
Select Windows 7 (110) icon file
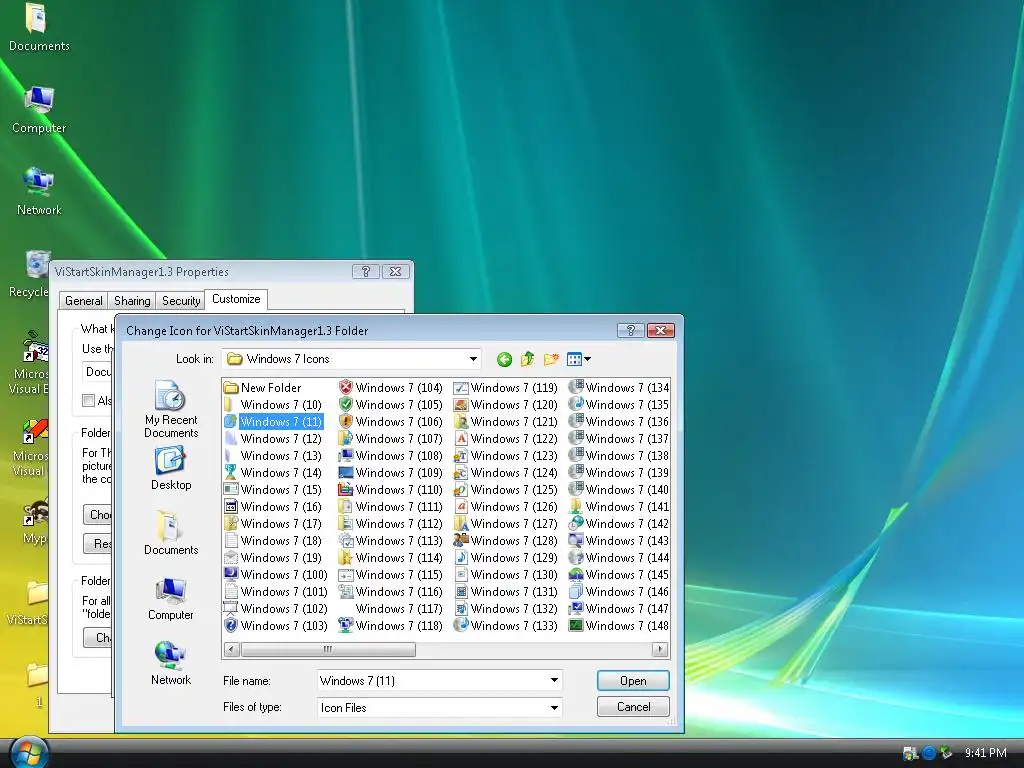tap(391, 490)
